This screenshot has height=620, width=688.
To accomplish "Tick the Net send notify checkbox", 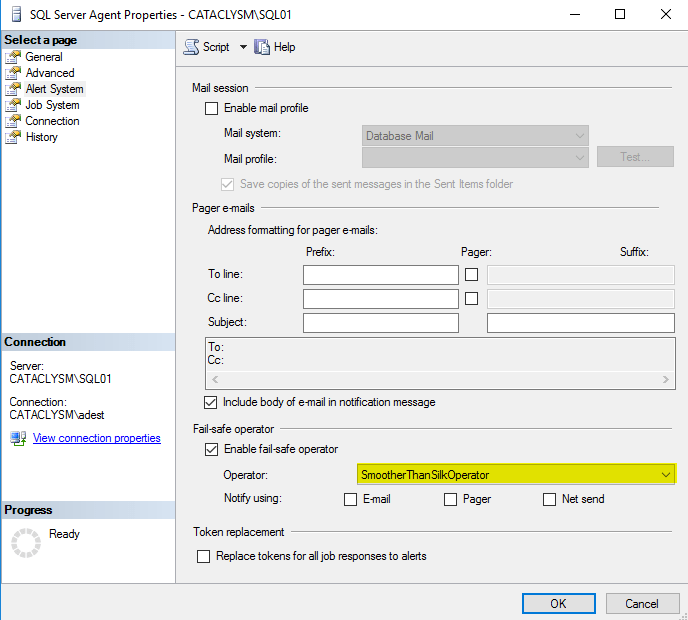I will pyautogui.click(x=549, y=499).
